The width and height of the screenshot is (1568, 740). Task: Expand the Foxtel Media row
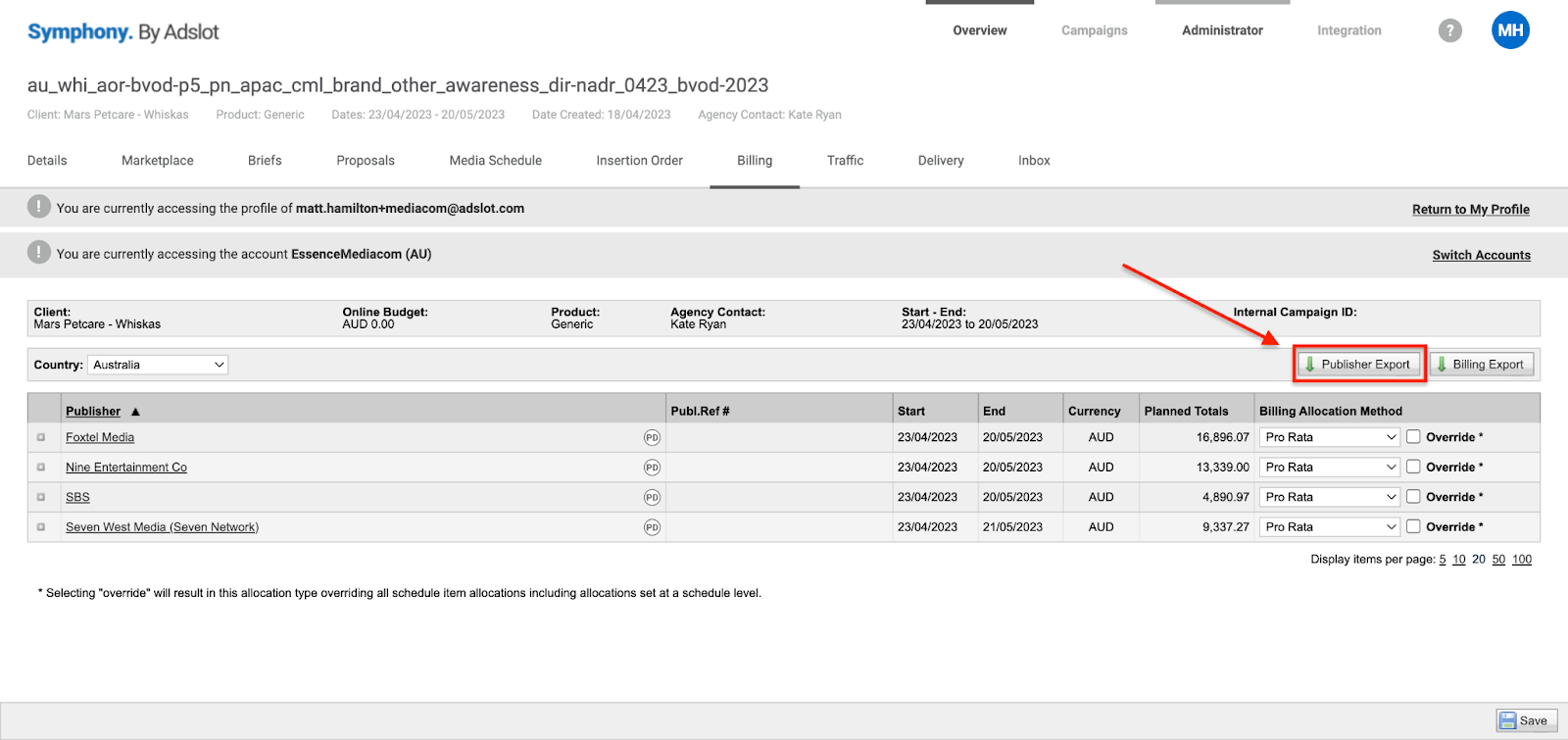pyautogui.click(x=41, y=437)
